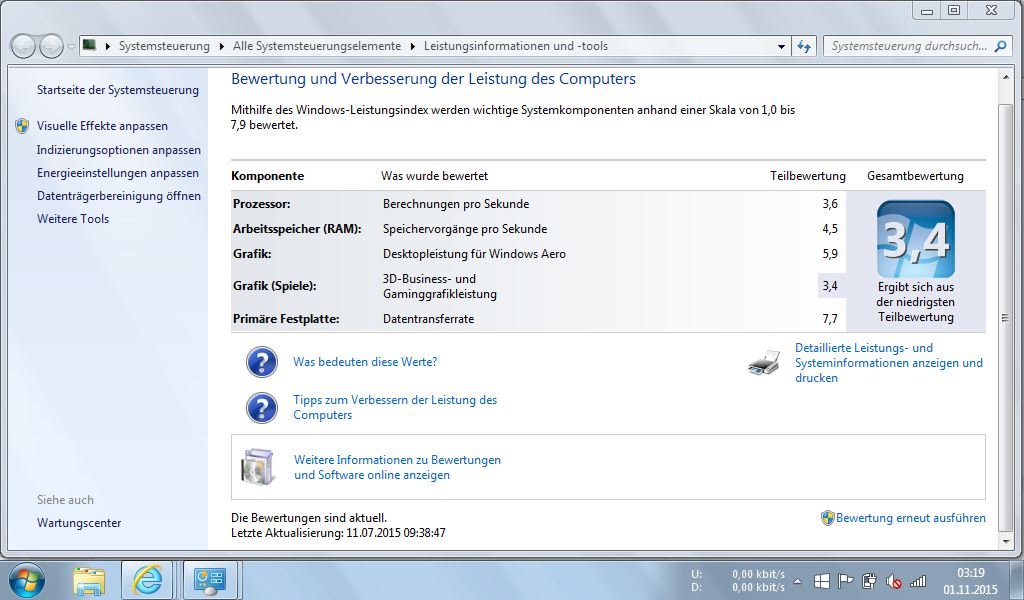Click Bewertung erneut ausführen
This screenshot has width=1024, height=600.
tap(911, 518)
